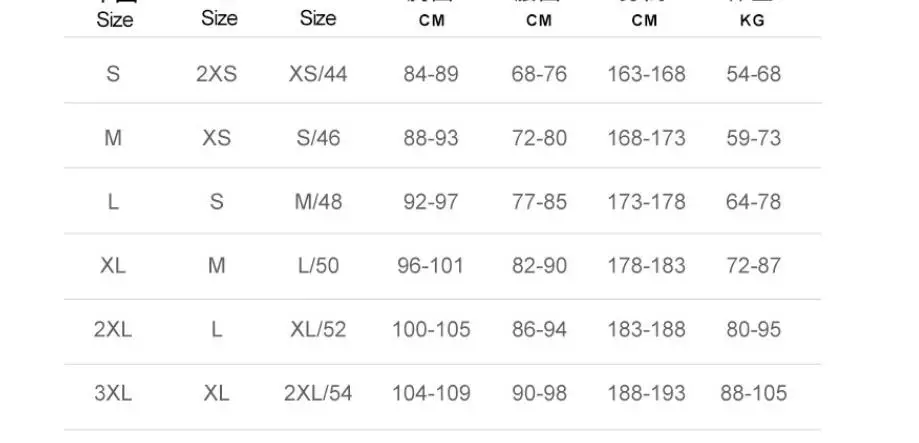Click the XS/44 size cell

pyautogui.click(x=318, y=74)
